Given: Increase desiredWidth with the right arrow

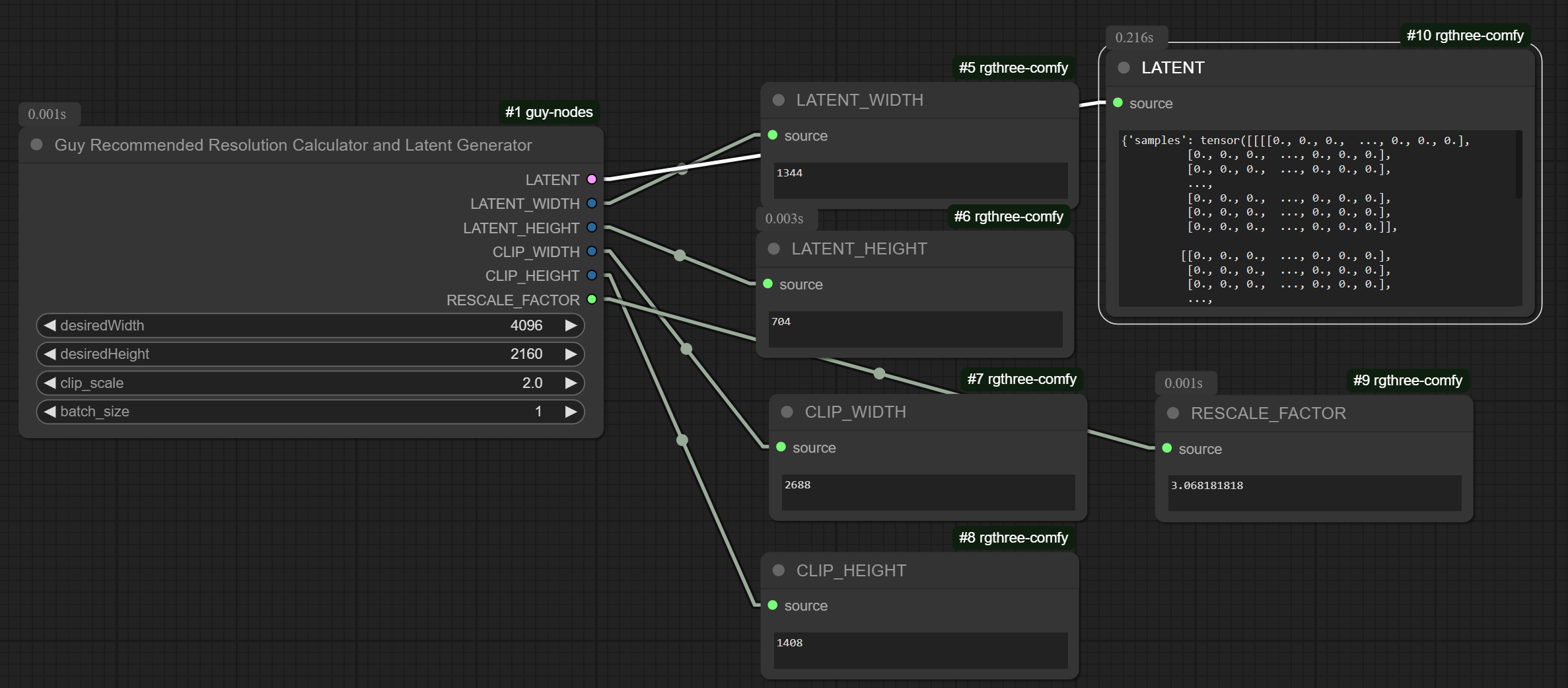Looking at the screenshot, I should click(x=571, y=325).
